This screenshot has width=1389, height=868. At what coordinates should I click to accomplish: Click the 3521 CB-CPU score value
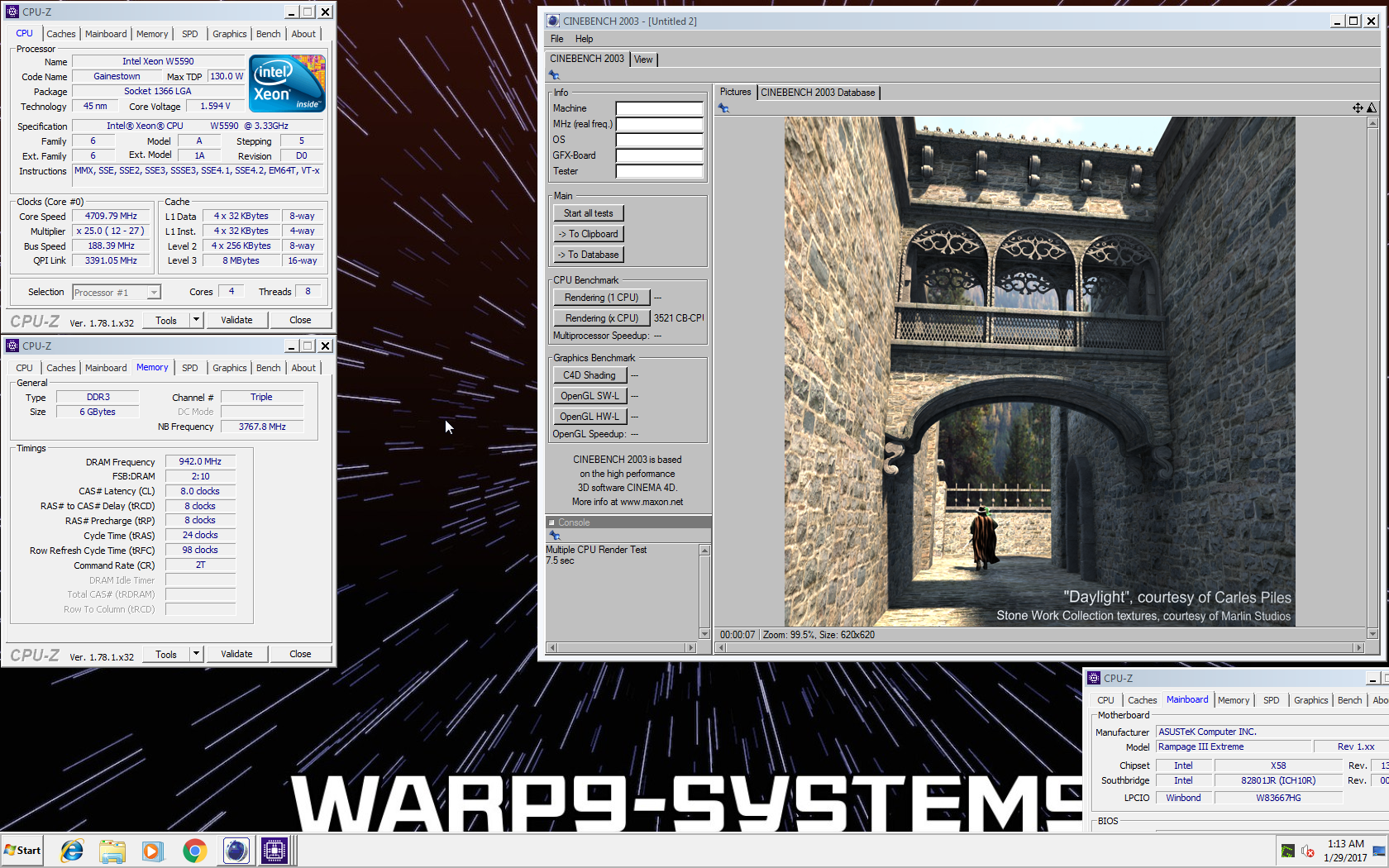coord(679,318)
